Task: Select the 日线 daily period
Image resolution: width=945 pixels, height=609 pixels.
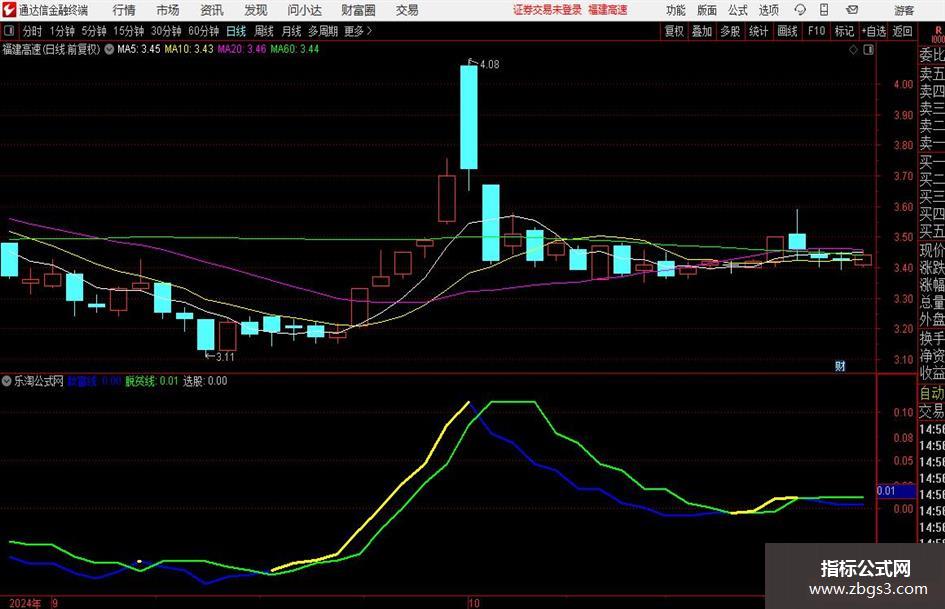Action: point(236,31)
